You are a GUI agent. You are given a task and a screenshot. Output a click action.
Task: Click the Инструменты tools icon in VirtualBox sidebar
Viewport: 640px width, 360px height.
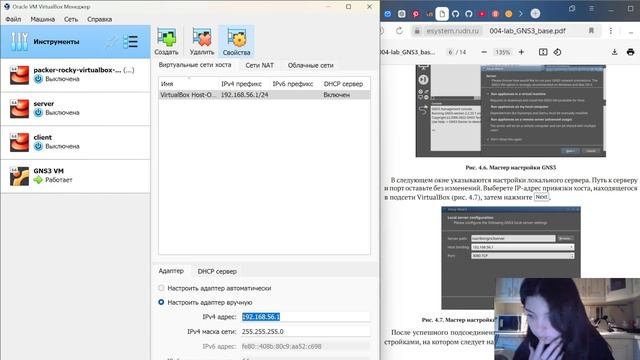[19, 42]
